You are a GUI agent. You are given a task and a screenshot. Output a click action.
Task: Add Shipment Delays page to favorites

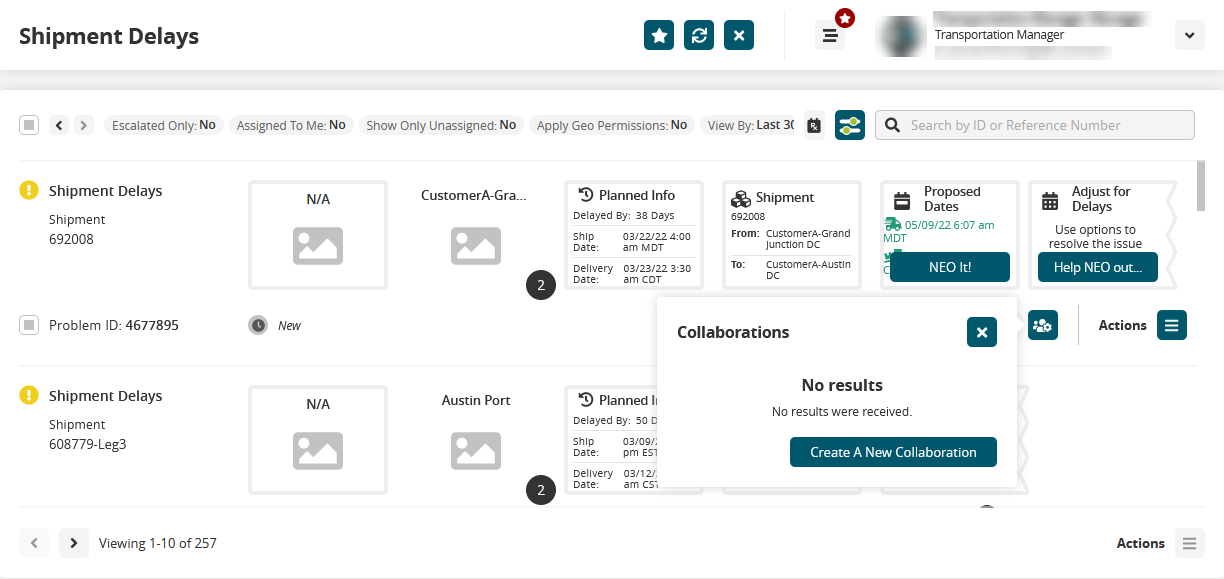pos(659,35)
